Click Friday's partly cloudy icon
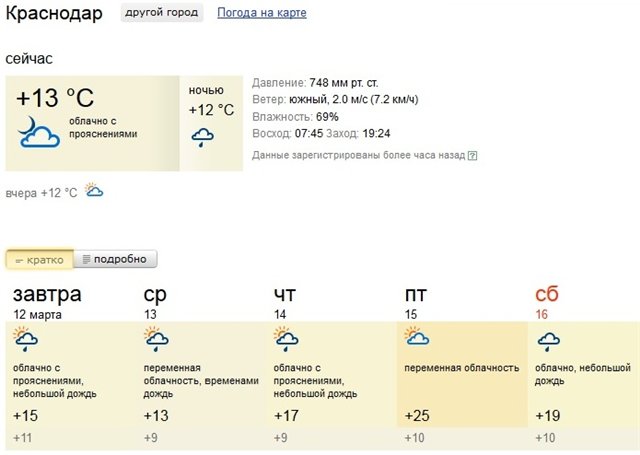The image size is (640, 455). pyautogui.click(x=417, y=338)
